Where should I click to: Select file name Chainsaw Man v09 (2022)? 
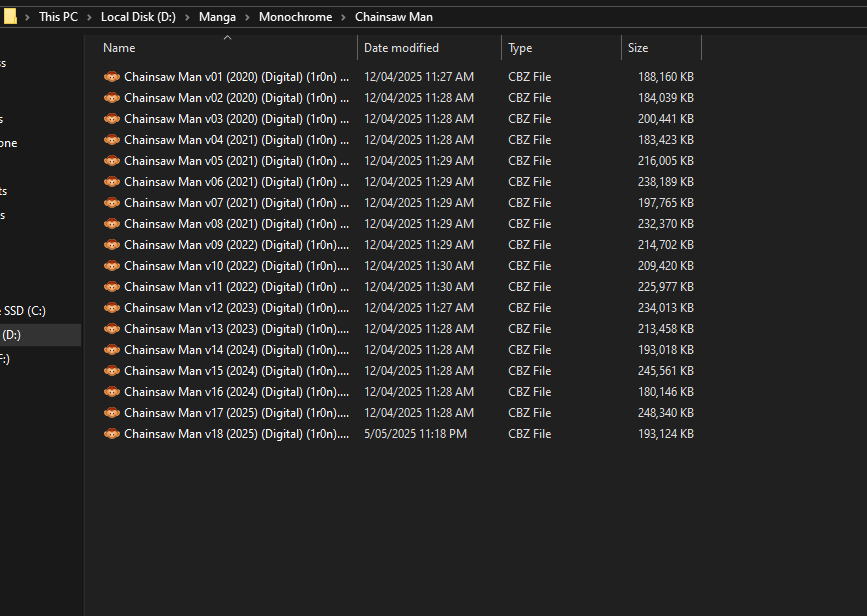(237, 245)
